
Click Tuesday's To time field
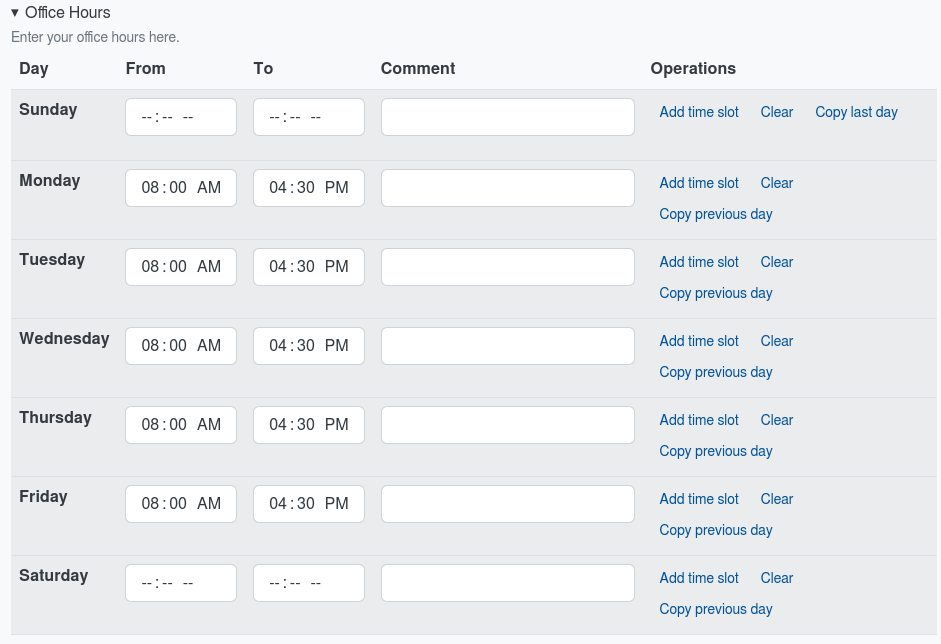(x=308, y=266)
